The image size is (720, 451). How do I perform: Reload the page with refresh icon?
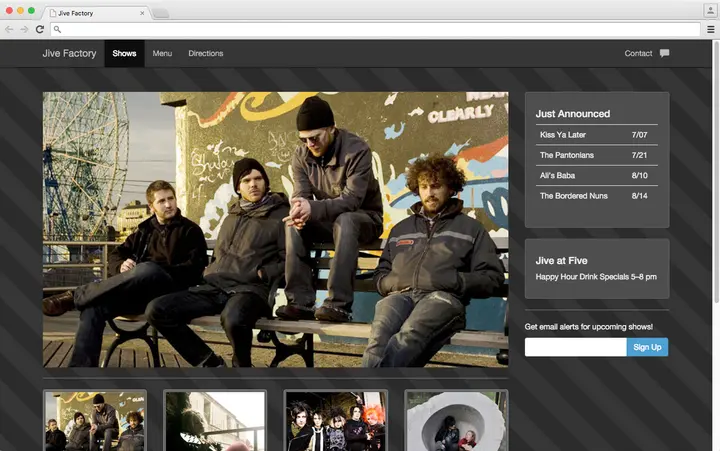40,29
